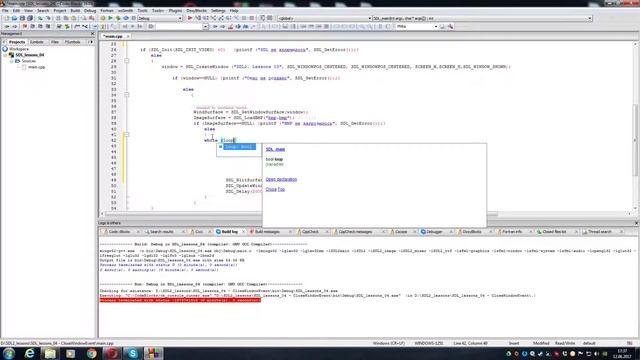Open the search text combo box dropdown
640x360 pixels.
coord(436,27)
